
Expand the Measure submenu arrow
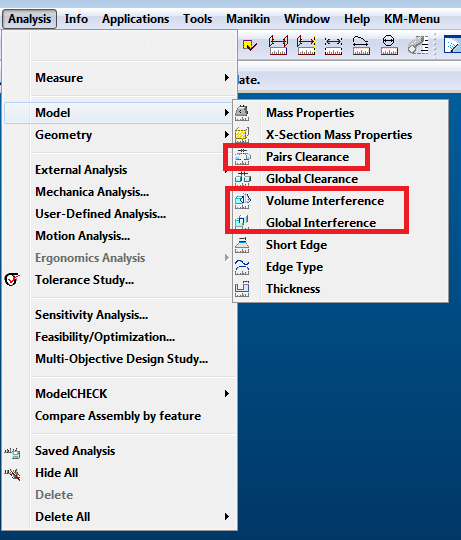(227, 78)
